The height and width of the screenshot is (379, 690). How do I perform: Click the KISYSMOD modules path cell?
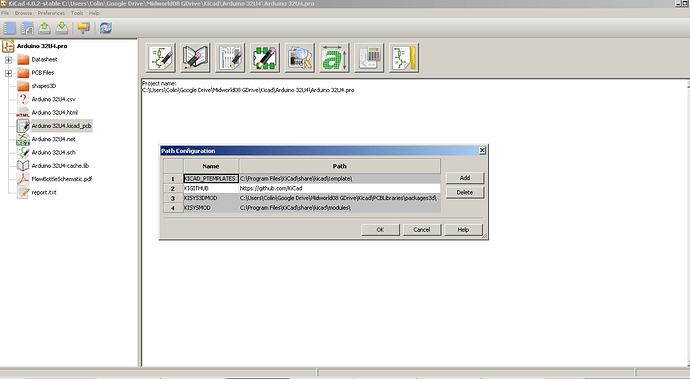coord(339,208)
